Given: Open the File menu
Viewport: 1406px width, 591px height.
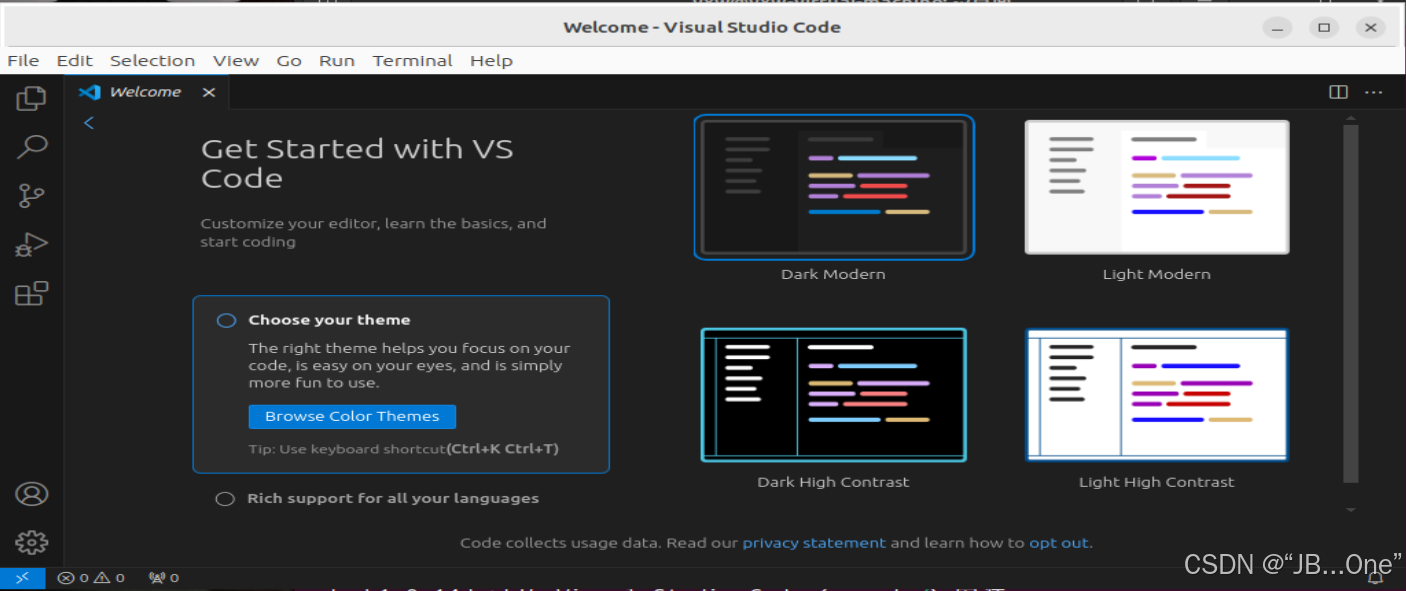Looking at the screenshot, I should tap(23, 61).
